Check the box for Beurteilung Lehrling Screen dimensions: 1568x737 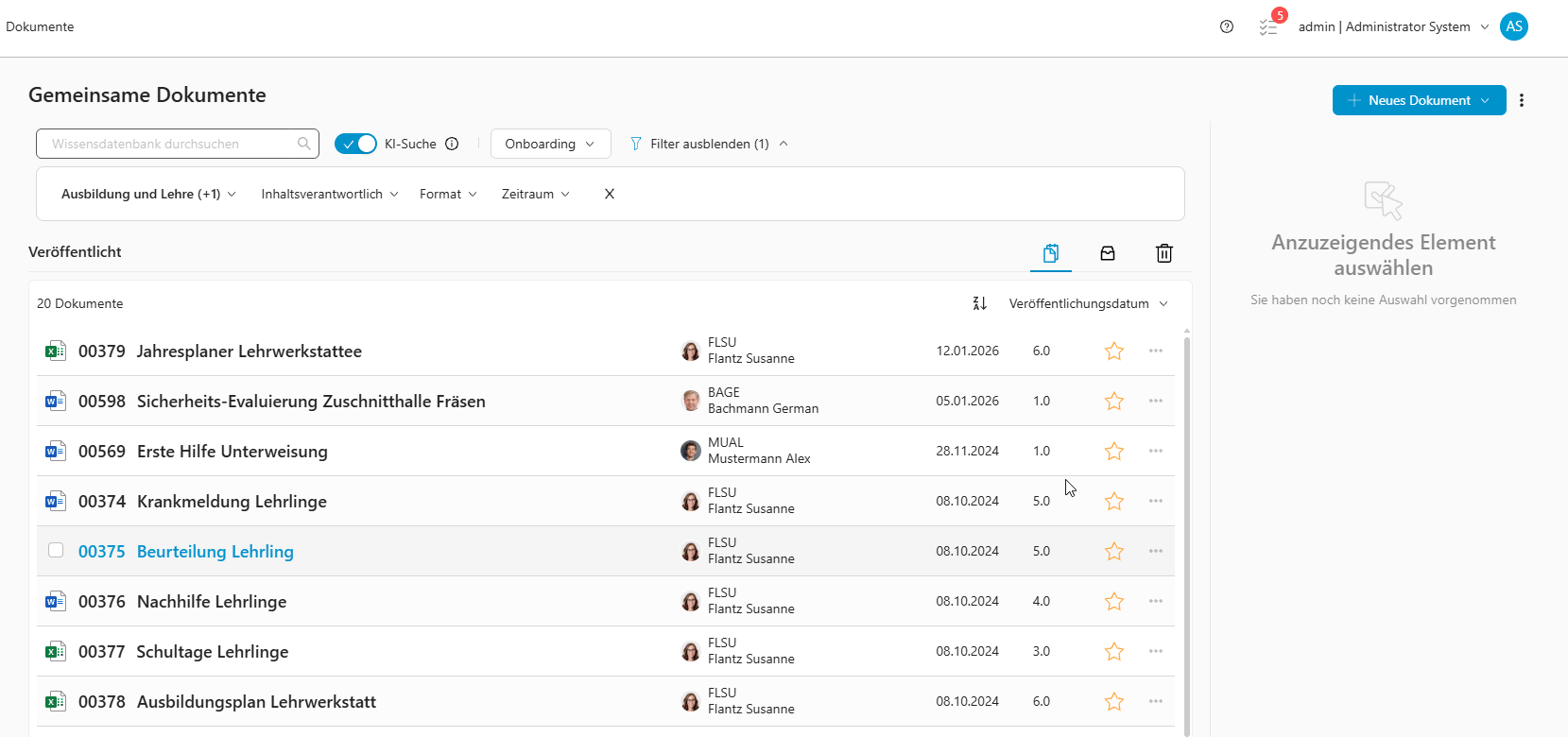point(56,550)
